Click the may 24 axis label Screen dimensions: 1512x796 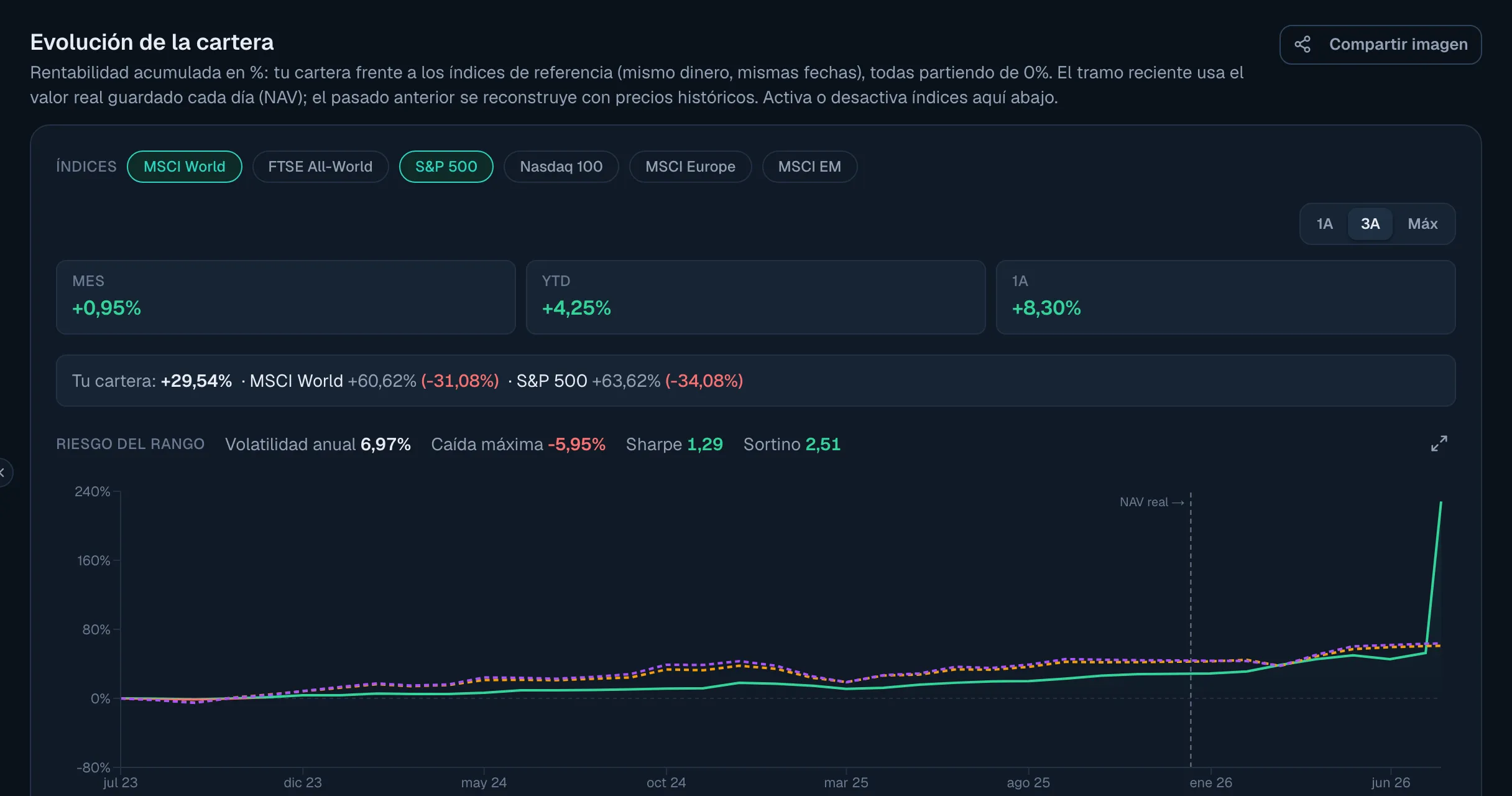(484, 782)
